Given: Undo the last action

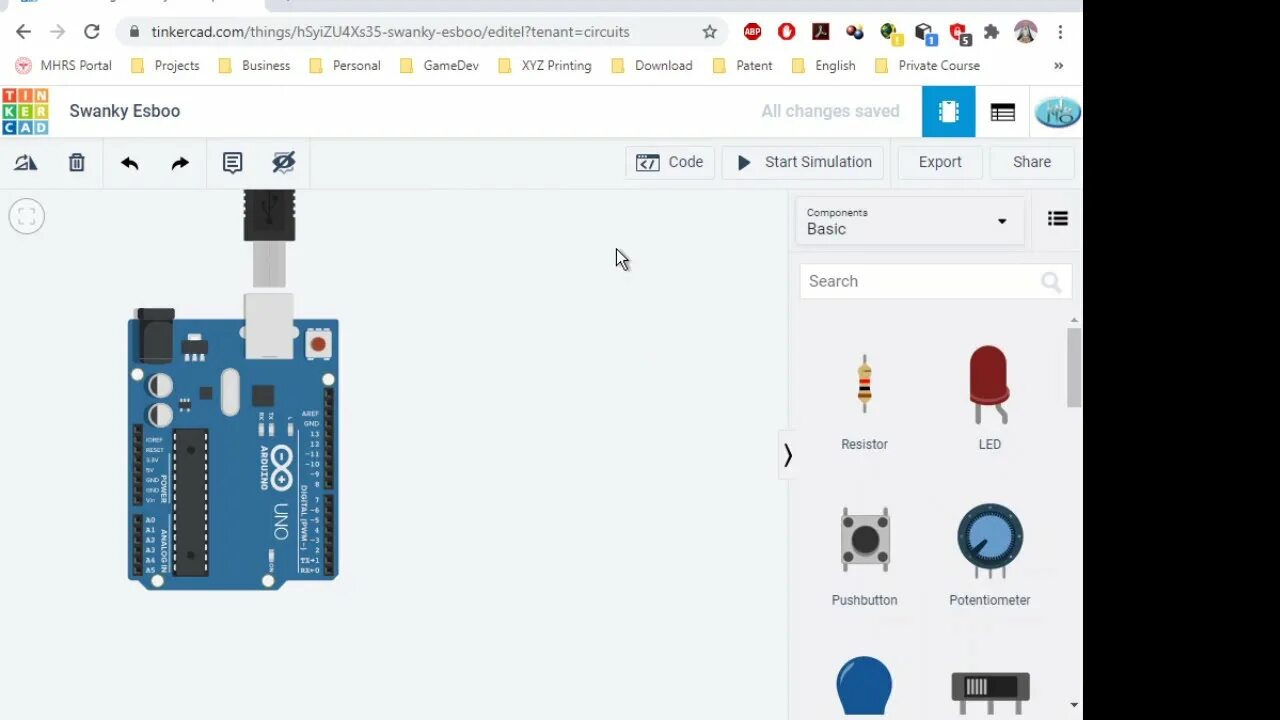Looking at the screenshot, I should pos(129,162).
